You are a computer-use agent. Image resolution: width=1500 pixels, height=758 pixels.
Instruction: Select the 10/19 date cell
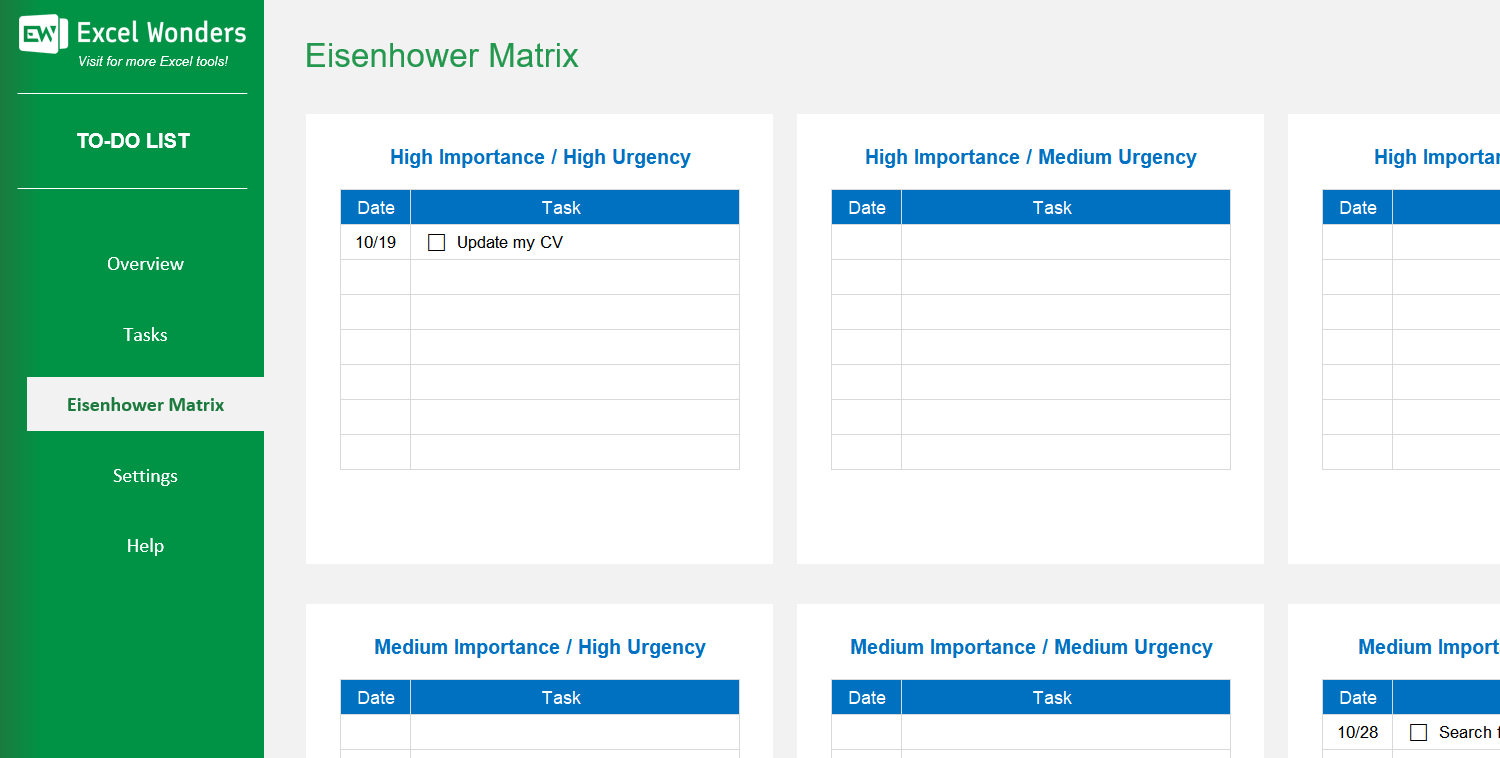(375, 242)
